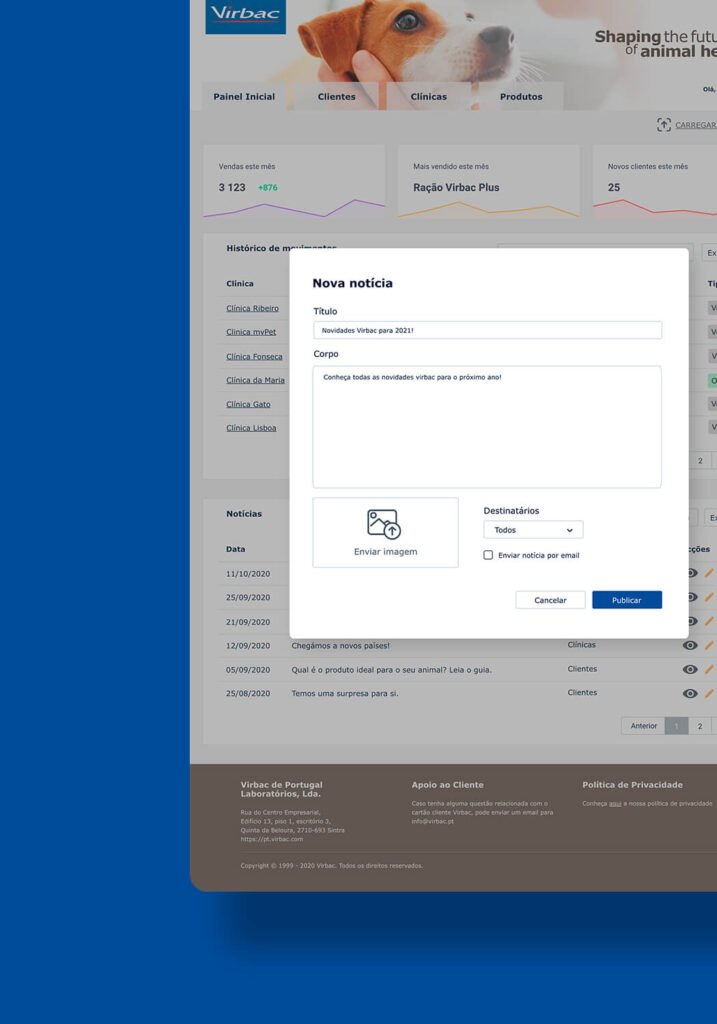Go to page 1 in Notícias pagination
The height and width of the screenshot is (1024, 717).
(x=677, y=726)
